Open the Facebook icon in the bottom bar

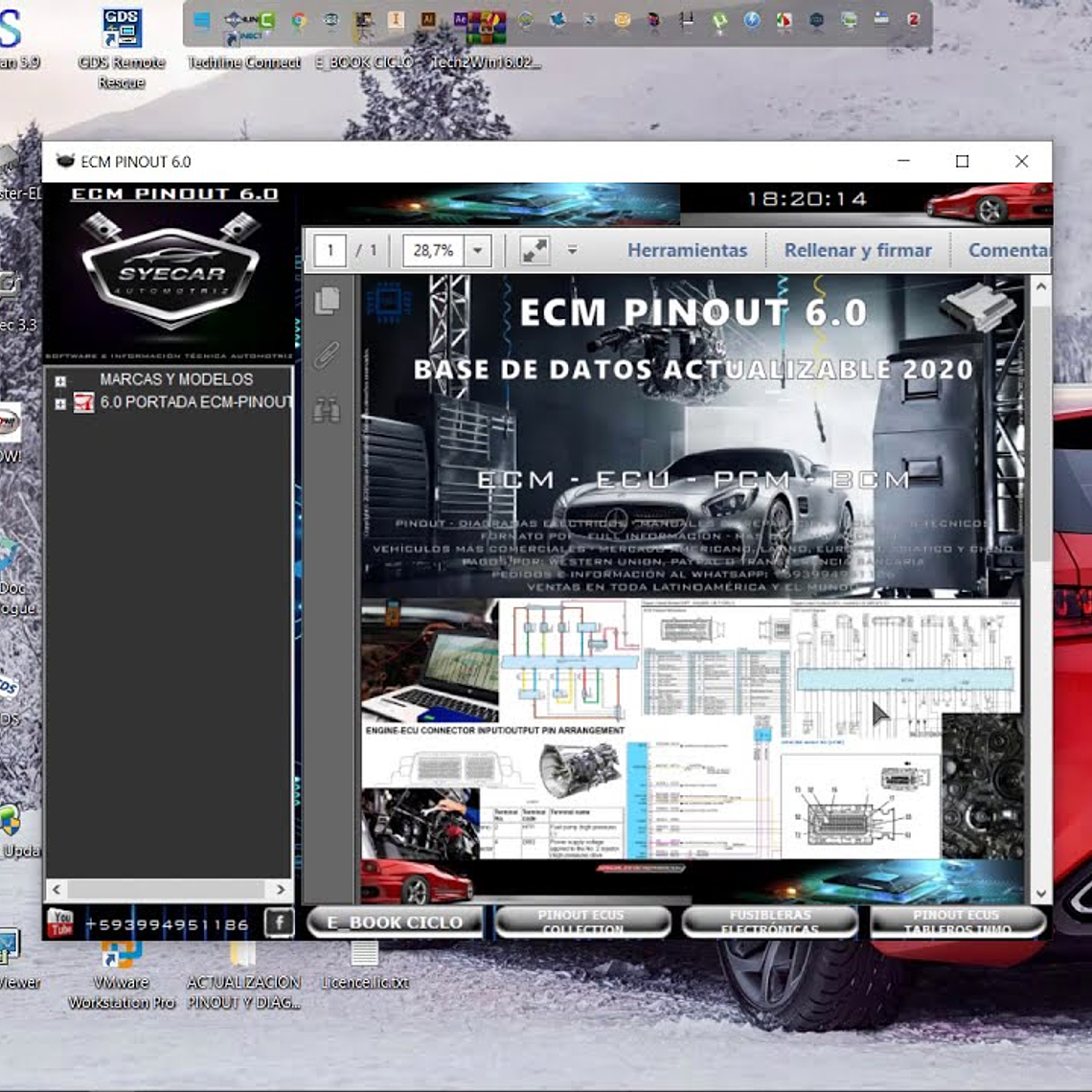pyautogui.click(x=278, y=923)
